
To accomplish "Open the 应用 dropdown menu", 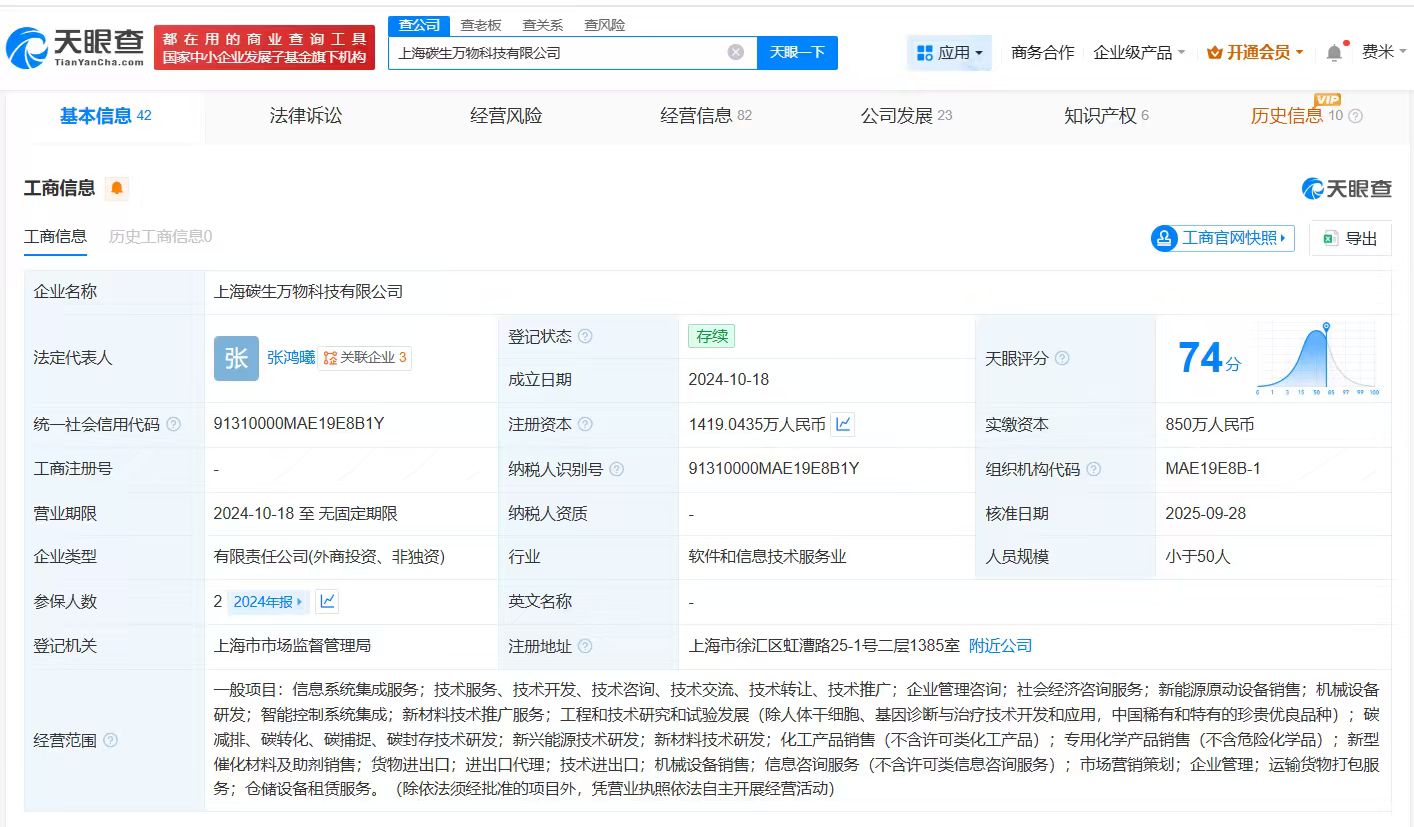I will [x=949, y=53].
